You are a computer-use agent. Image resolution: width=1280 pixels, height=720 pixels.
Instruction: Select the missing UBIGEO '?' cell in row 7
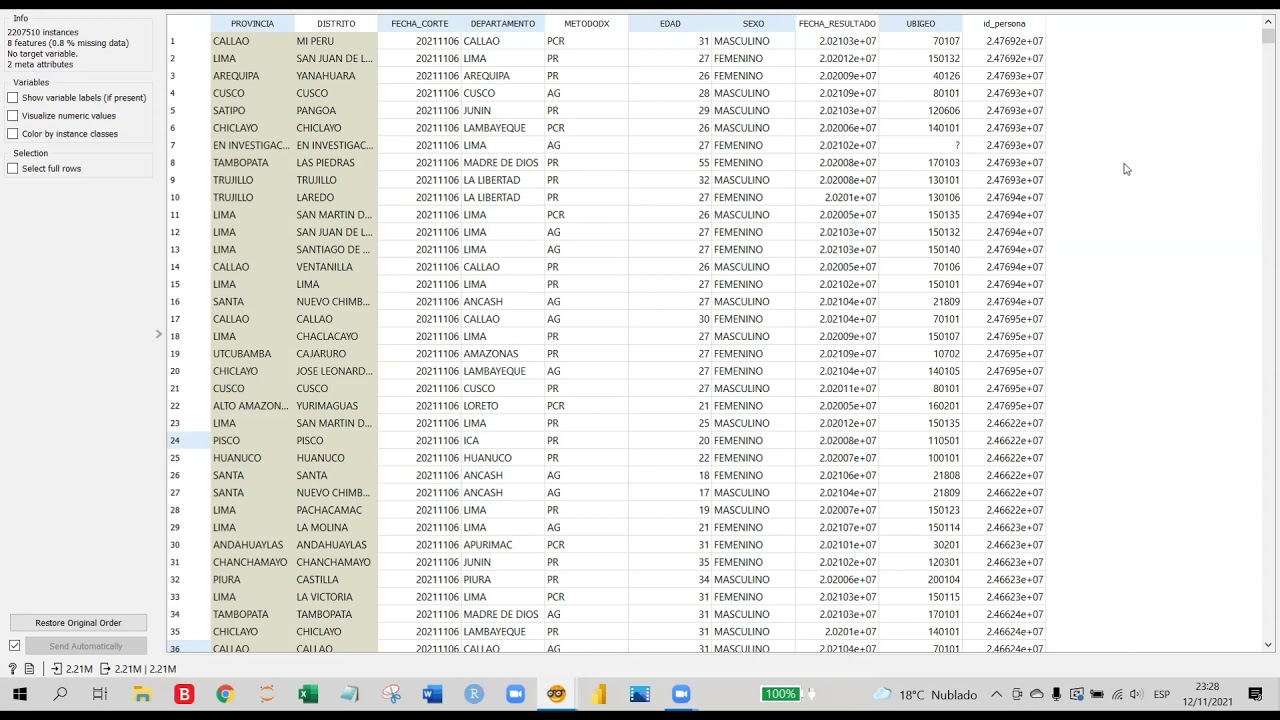pyautogui.click(x=920, y=145)
